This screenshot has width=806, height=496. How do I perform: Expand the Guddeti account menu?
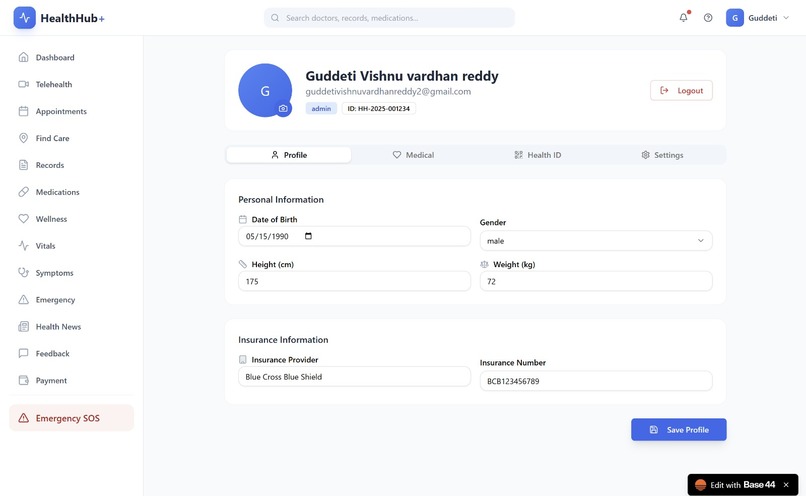tap(758, 17)
